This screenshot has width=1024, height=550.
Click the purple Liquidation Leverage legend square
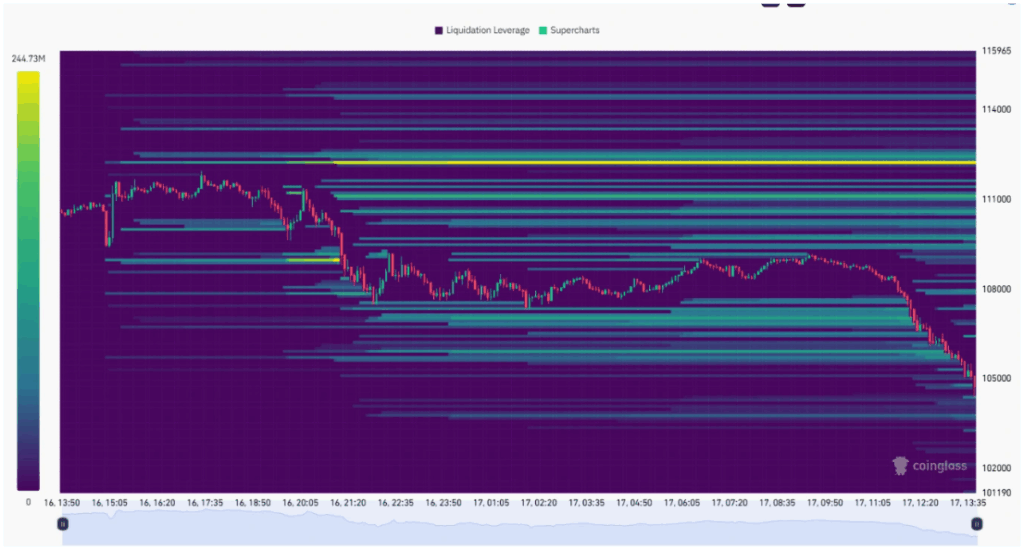click(x=439, y=30)
